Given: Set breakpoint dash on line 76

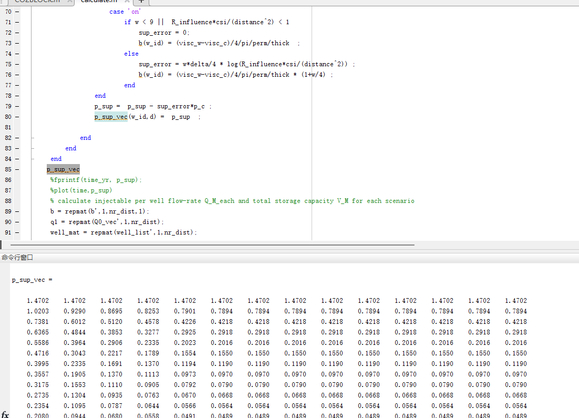Looking at the screenshot, I should pyautogui.click(x=17, y=75).
